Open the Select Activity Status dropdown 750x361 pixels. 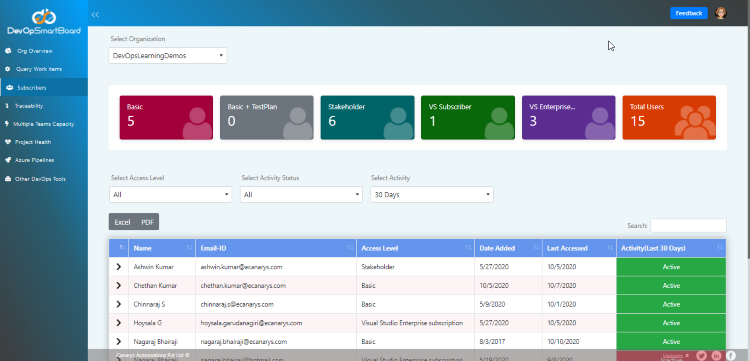click(301, 195)
